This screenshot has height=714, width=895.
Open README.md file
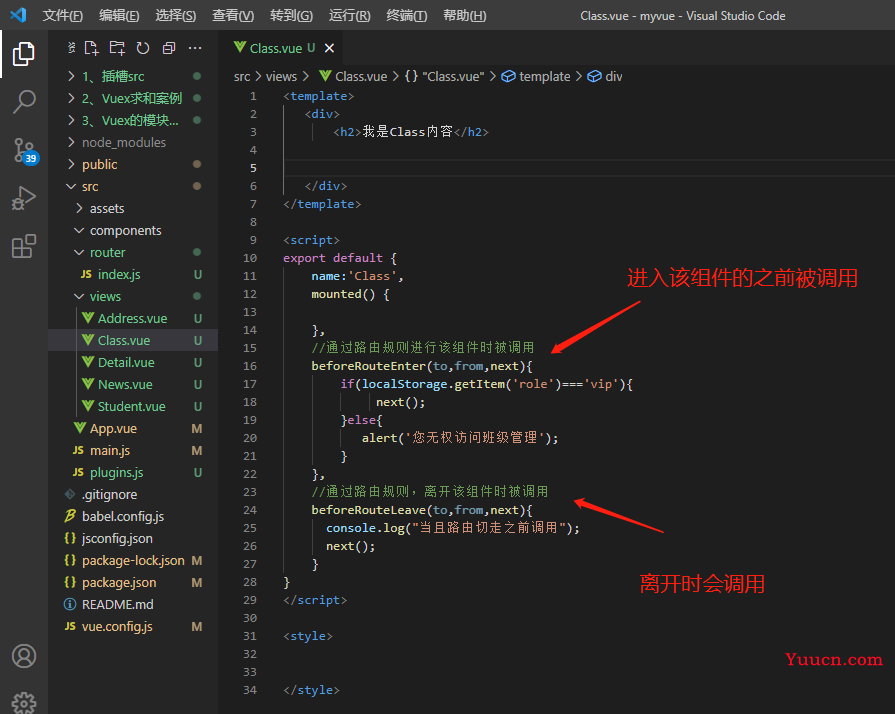133,604
